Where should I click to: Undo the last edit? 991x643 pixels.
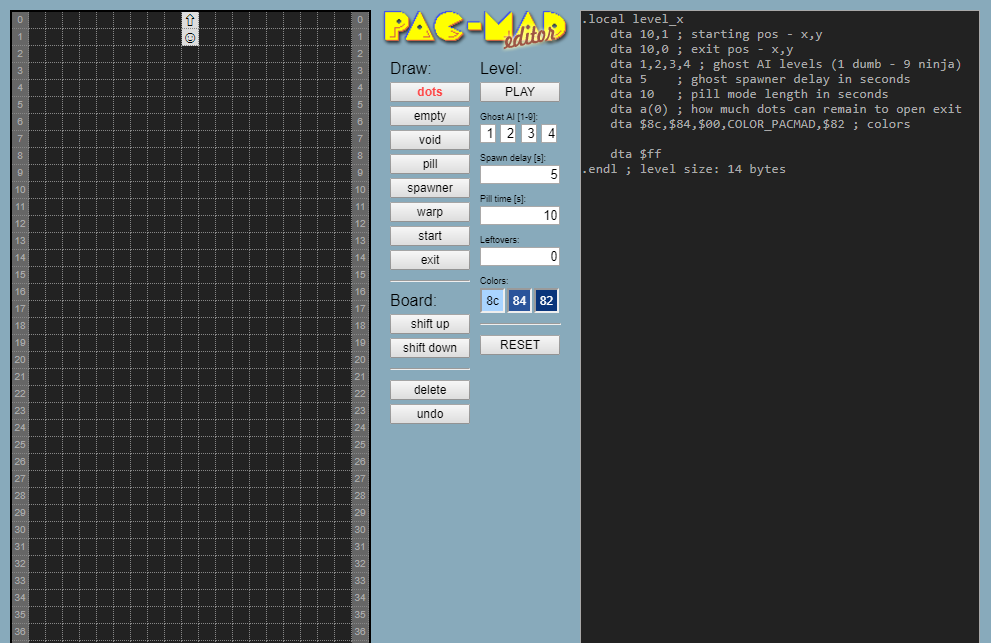[x=429, y=413]
